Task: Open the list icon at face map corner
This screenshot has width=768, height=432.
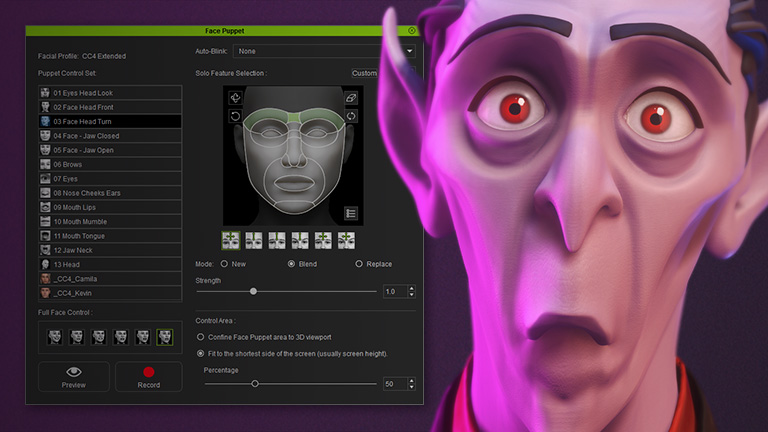Action: click(351, 212)
